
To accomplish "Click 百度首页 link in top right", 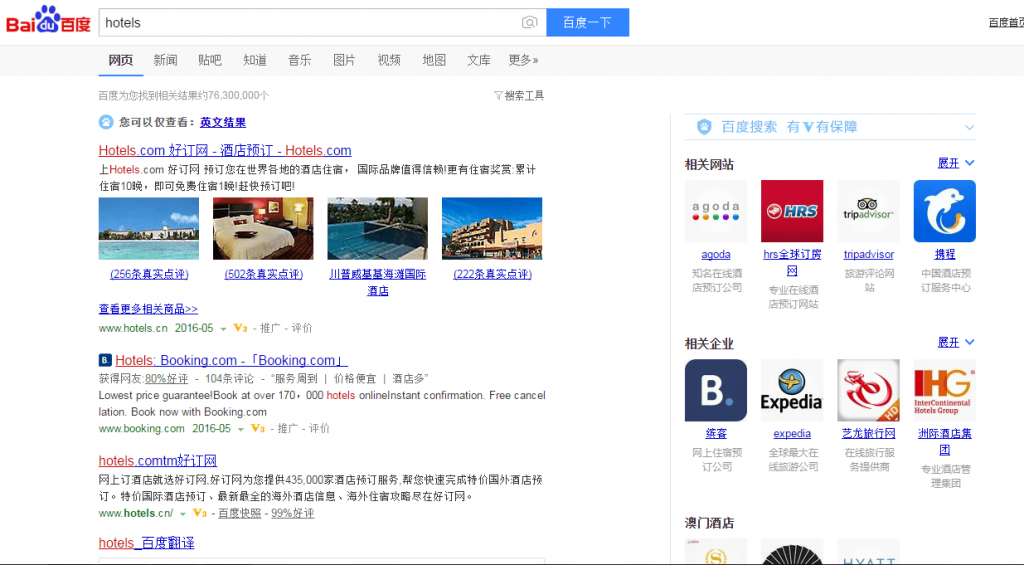I will coord(1006,23).
